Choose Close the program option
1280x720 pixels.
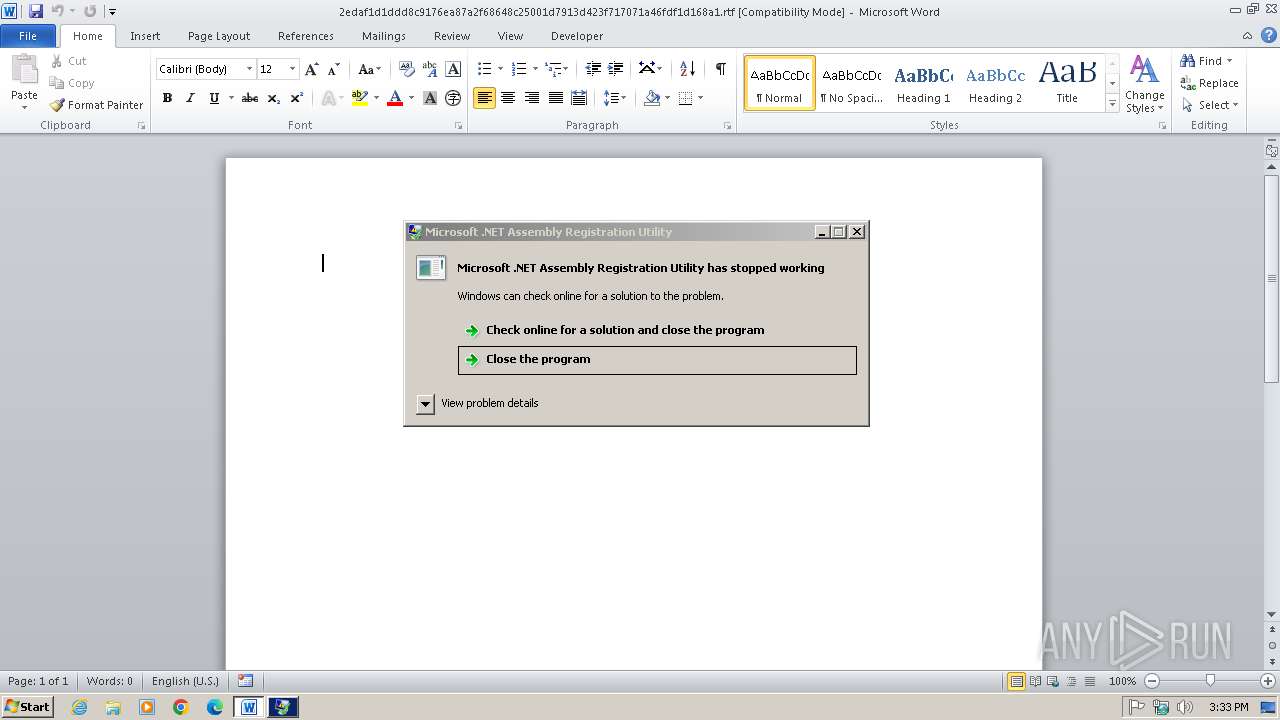pos(657,360)
